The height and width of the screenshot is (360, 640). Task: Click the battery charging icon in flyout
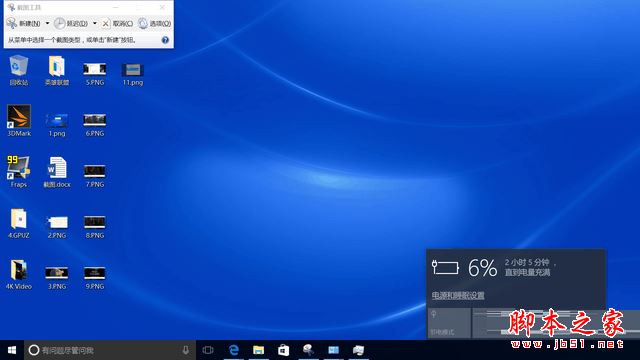[445, 268]
